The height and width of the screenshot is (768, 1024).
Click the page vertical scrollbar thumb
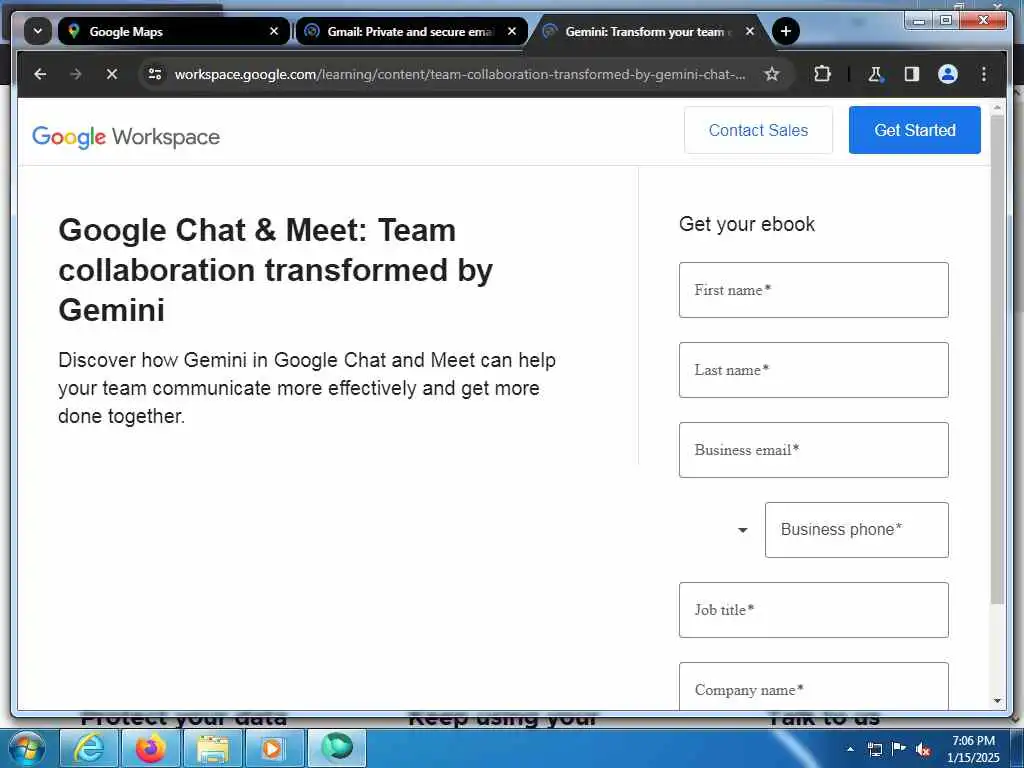(997, 360)
